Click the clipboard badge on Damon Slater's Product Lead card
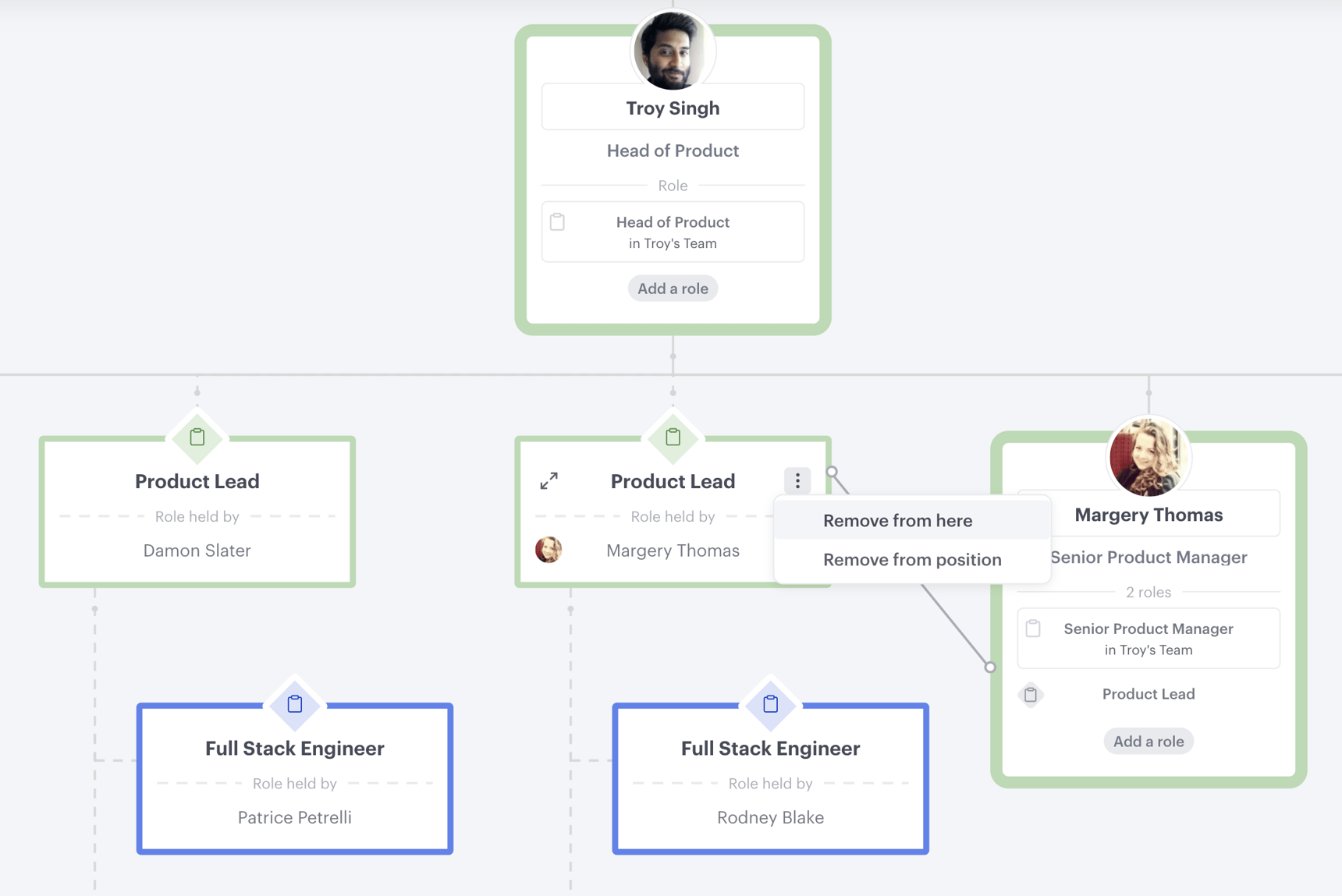 tap(197, 438)
